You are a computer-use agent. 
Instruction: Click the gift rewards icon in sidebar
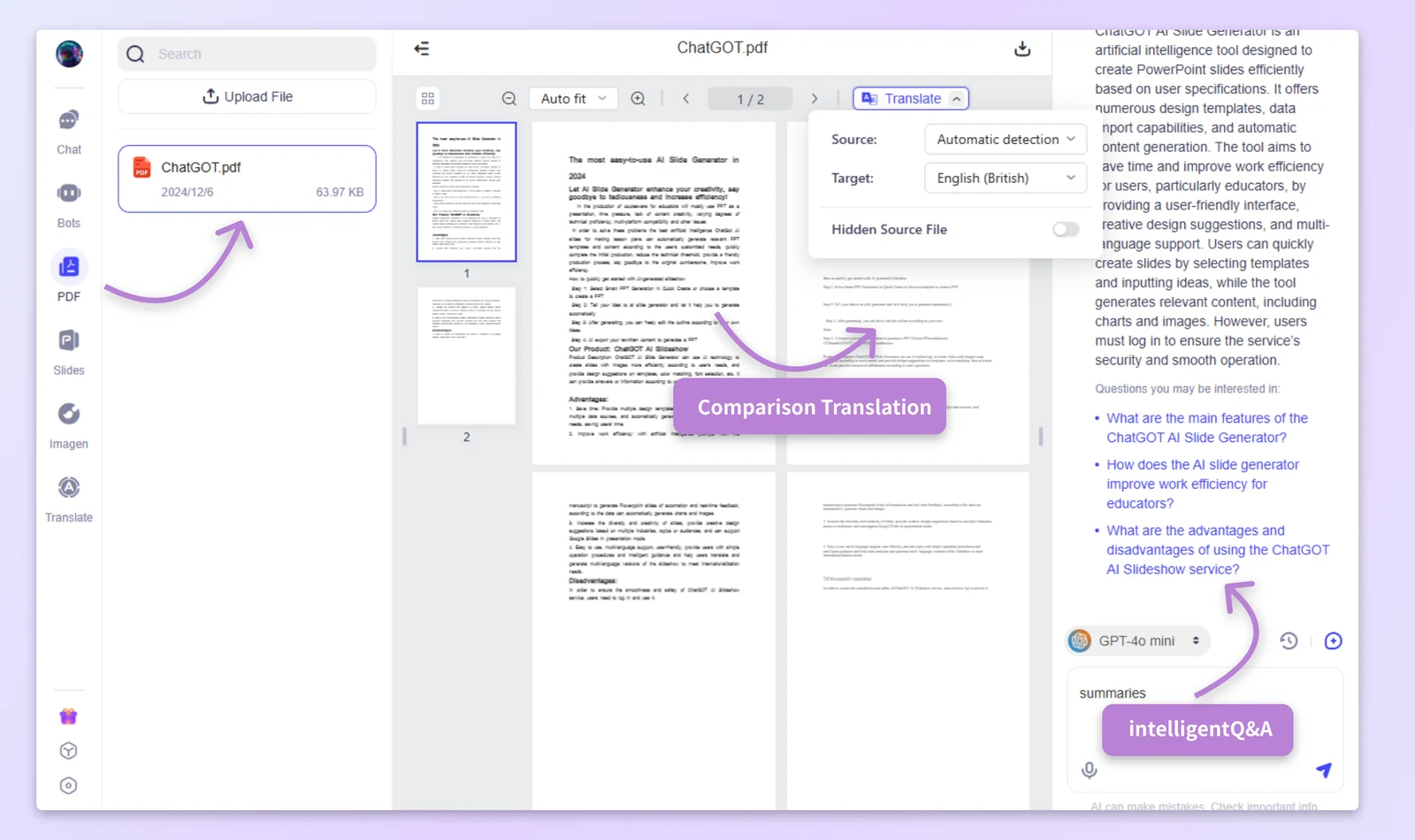(68, 715)
